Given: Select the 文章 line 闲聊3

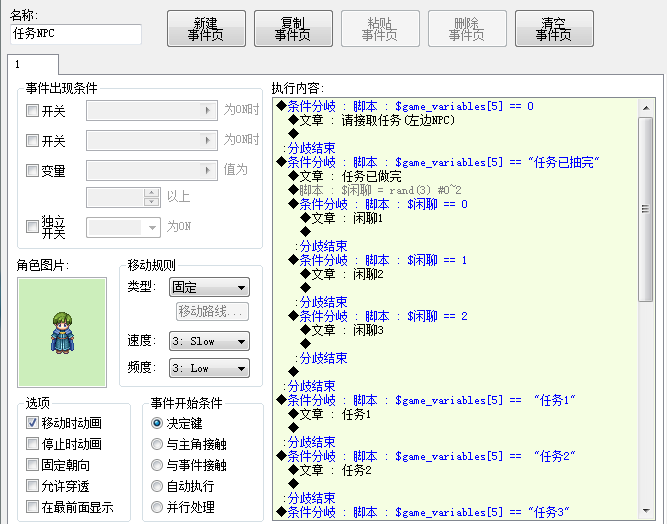Looking at the screenshot, I should [342, 330].
